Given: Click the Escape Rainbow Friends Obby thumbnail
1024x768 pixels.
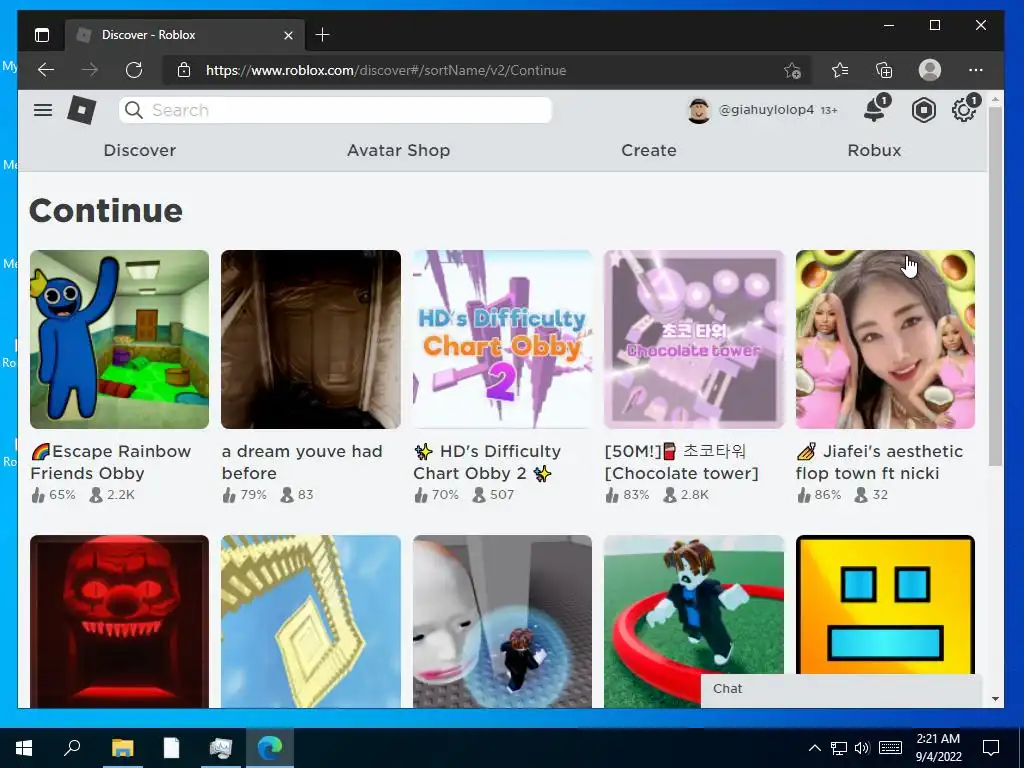Looking at the screenshot, I should pos(120,340).
